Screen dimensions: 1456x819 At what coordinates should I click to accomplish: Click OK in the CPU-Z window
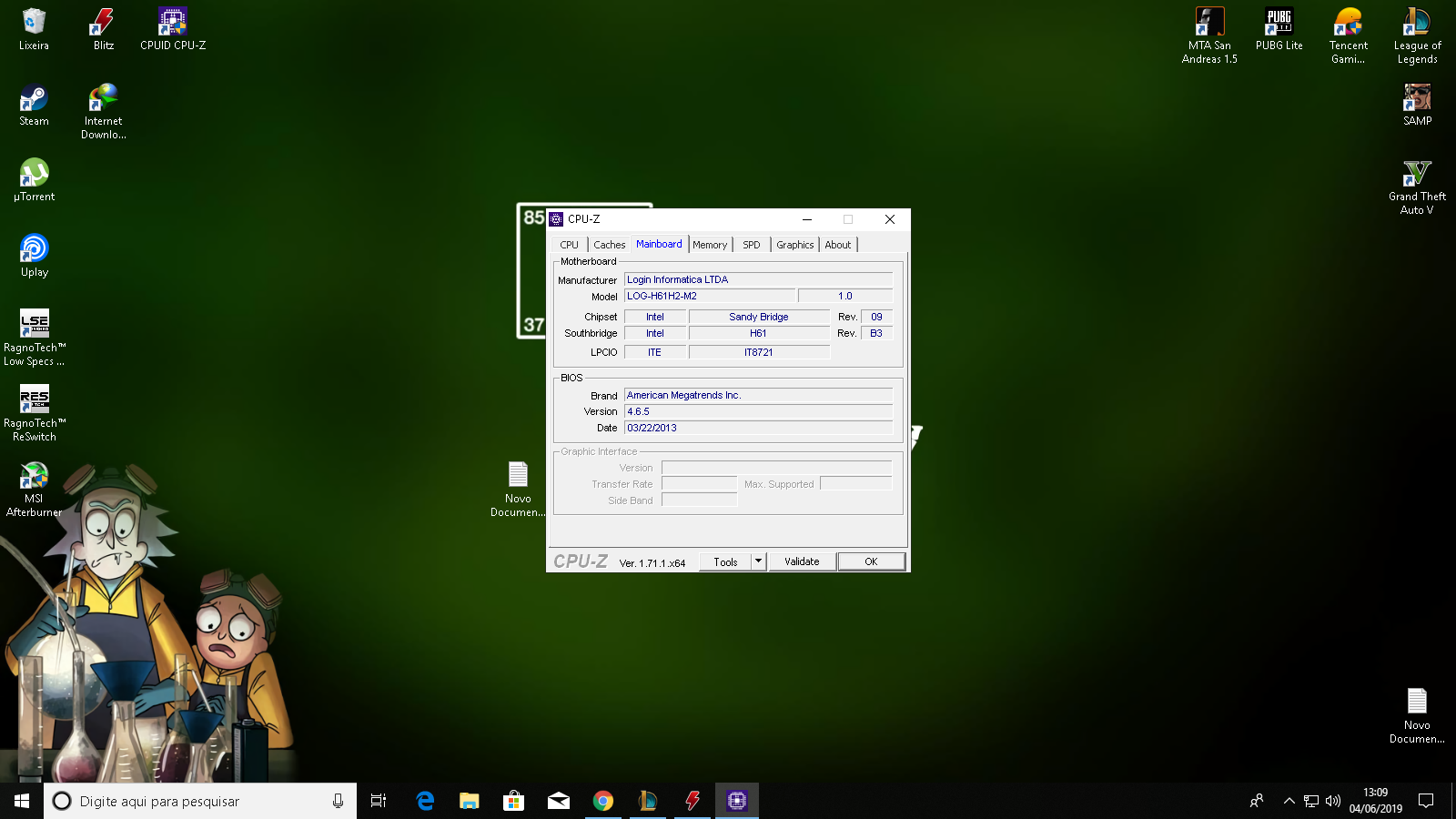[x=871, y=561]
